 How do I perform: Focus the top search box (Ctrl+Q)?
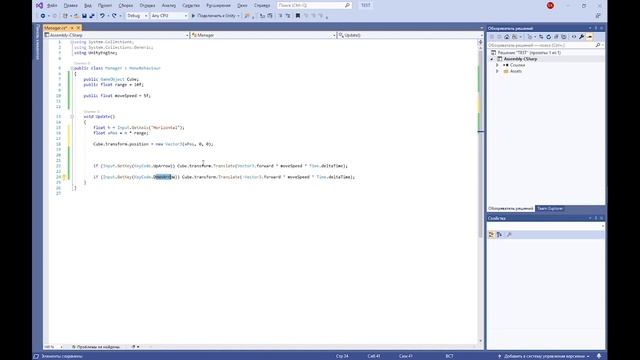pyautogui.click(x=313, y=5)
